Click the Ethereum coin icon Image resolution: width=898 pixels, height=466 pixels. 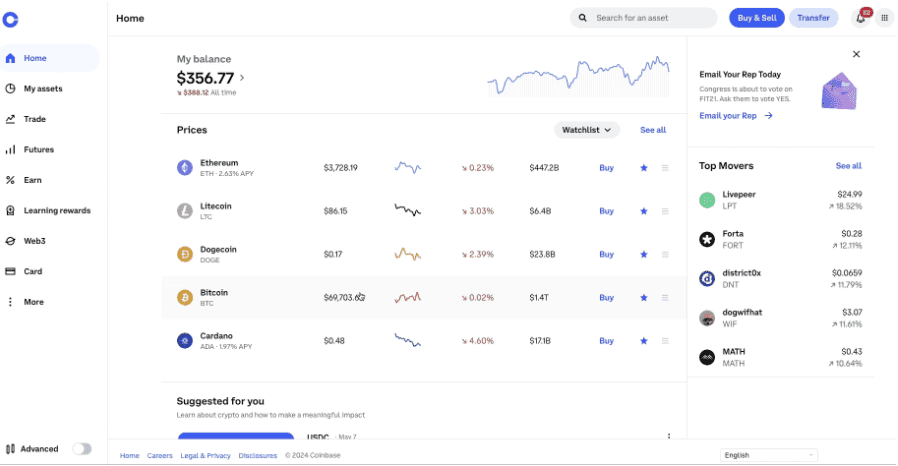point(184,168)
